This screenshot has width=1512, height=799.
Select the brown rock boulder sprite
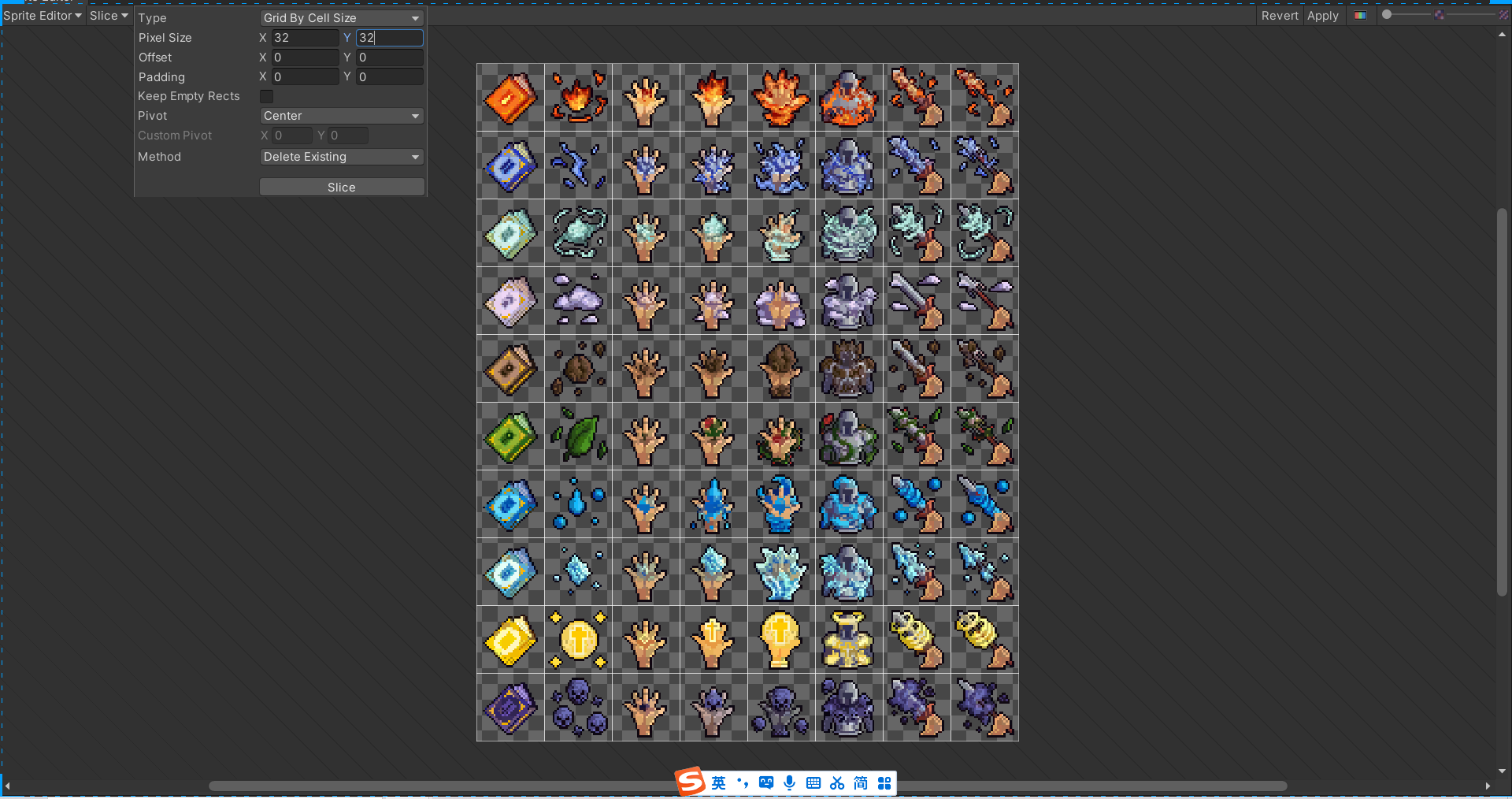click(x=578, y=369)
